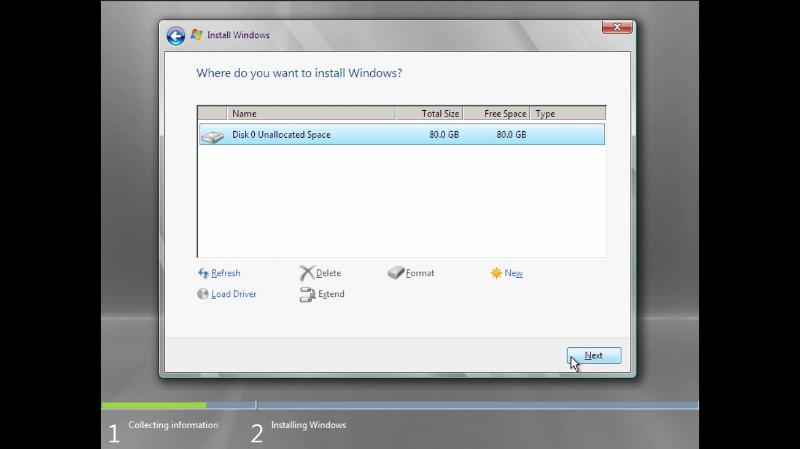The width and height of the screenshot is (800, 449).
Task: Open the Load Driver link
Action: pyautogui.click(x=234, y=294)
